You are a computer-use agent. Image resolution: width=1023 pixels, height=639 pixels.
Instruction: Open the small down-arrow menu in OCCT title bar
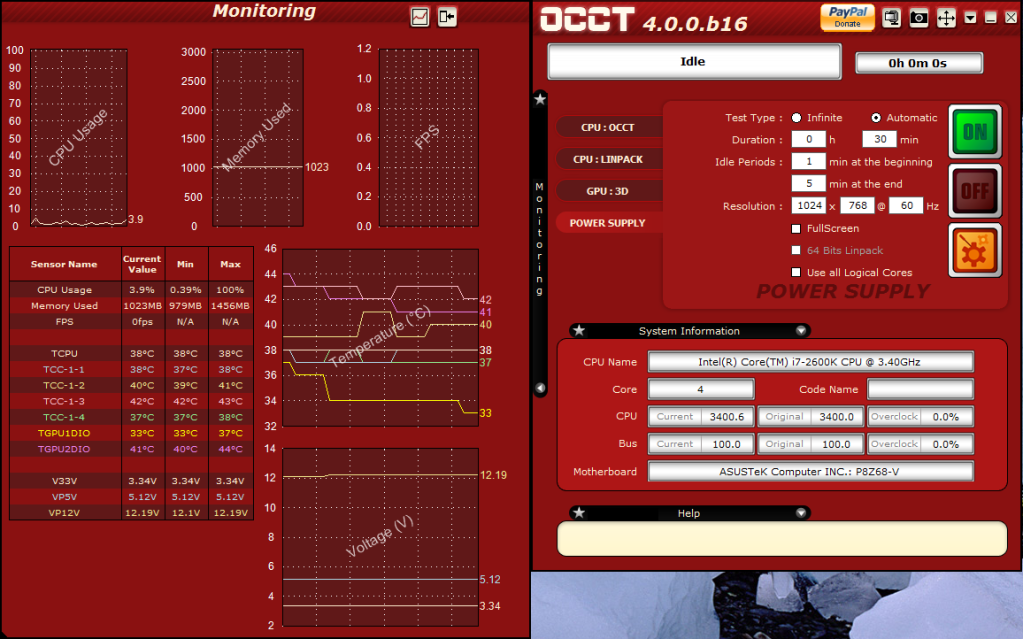click(971, 18)
